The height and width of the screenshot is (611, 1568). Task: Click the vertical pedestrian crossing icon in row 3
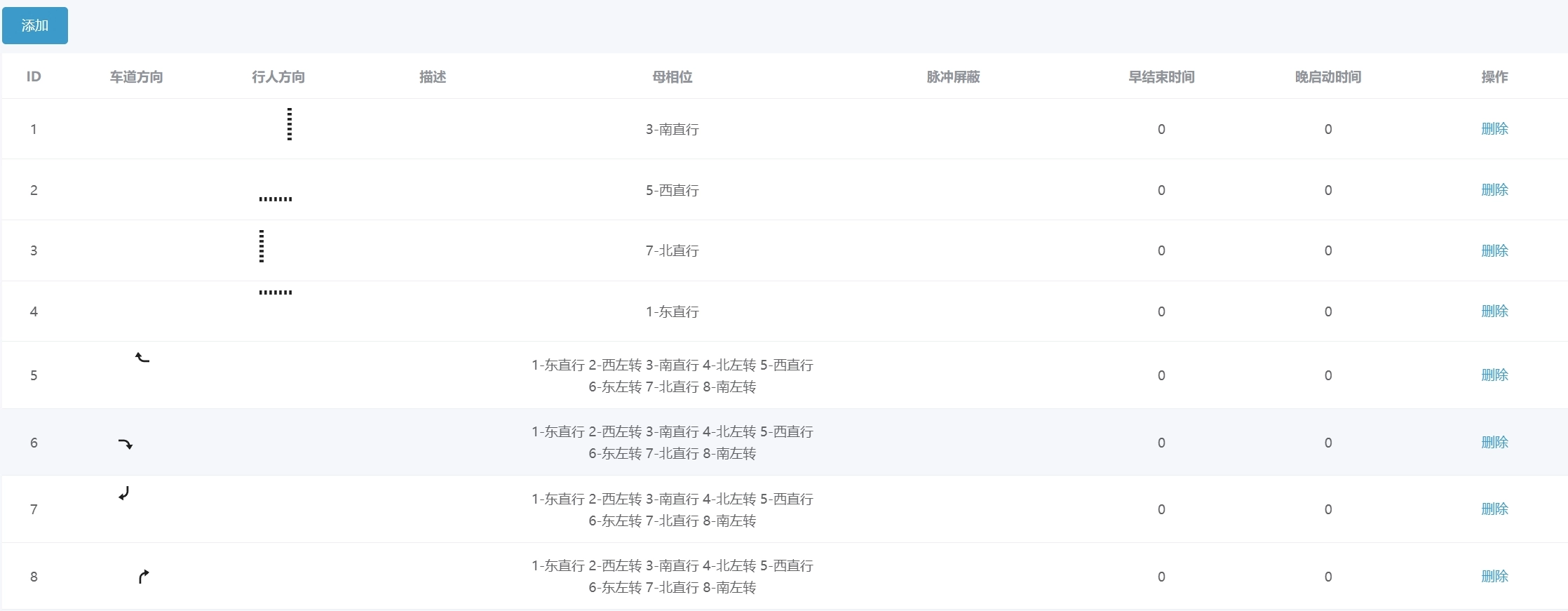(262, 246)
